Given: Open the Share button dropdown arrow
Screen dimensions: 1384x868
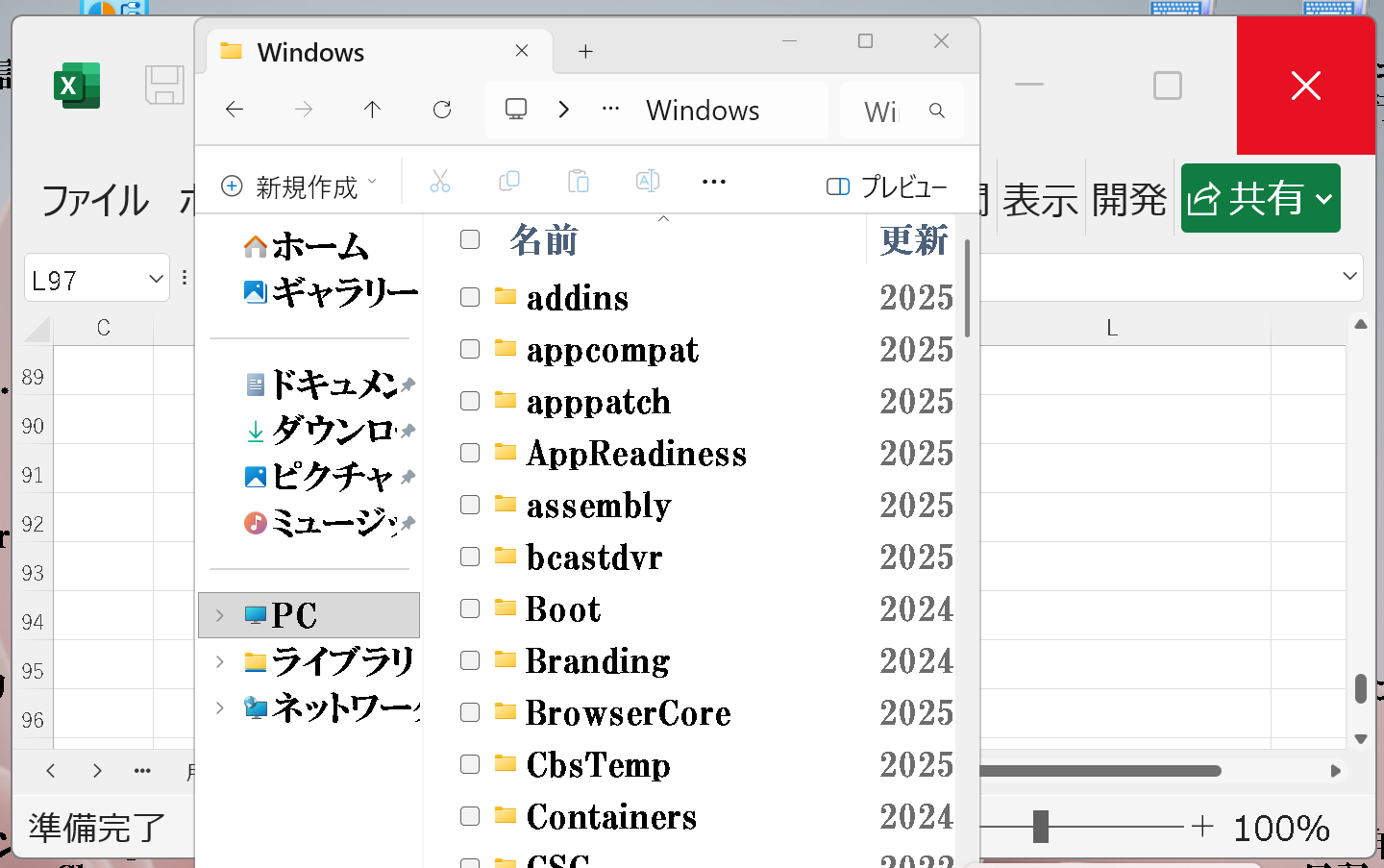Looking at the screenshot, I should (x=1324, y=199).
